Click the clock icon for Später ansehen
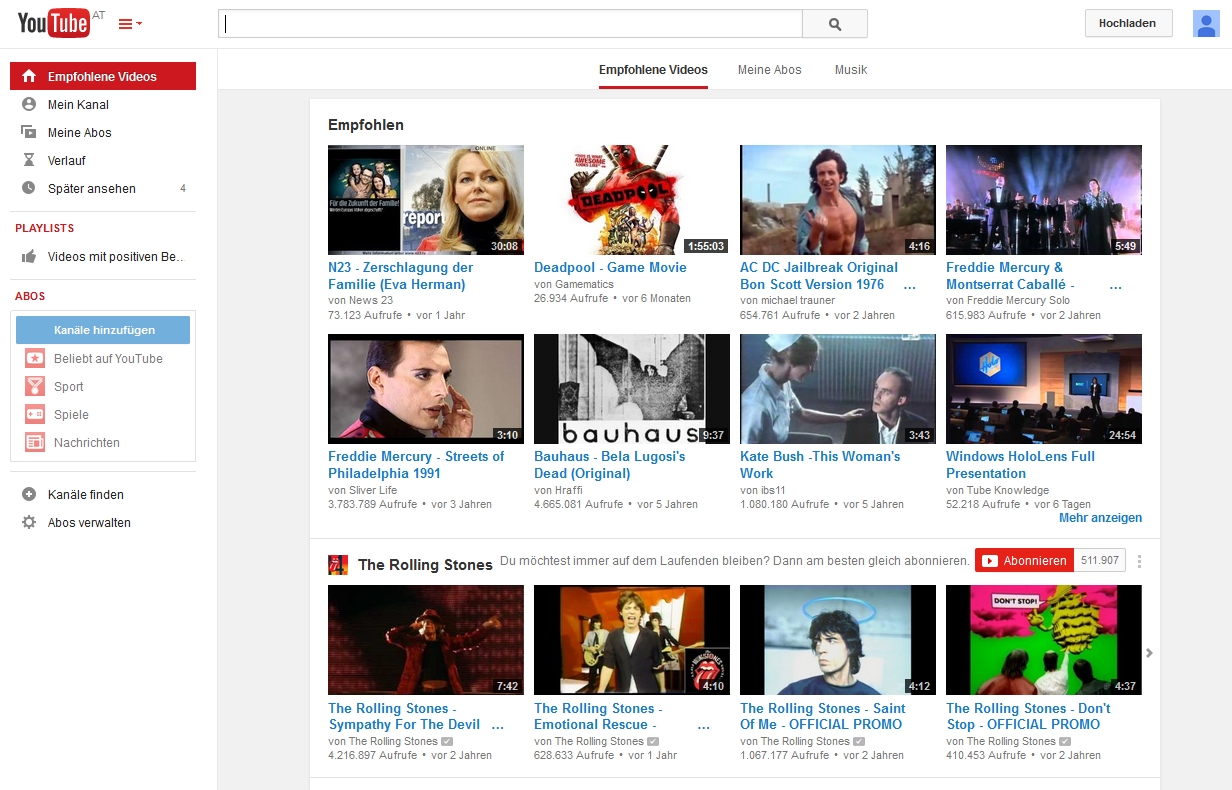1232x790 pixels. tap(29, 188)
